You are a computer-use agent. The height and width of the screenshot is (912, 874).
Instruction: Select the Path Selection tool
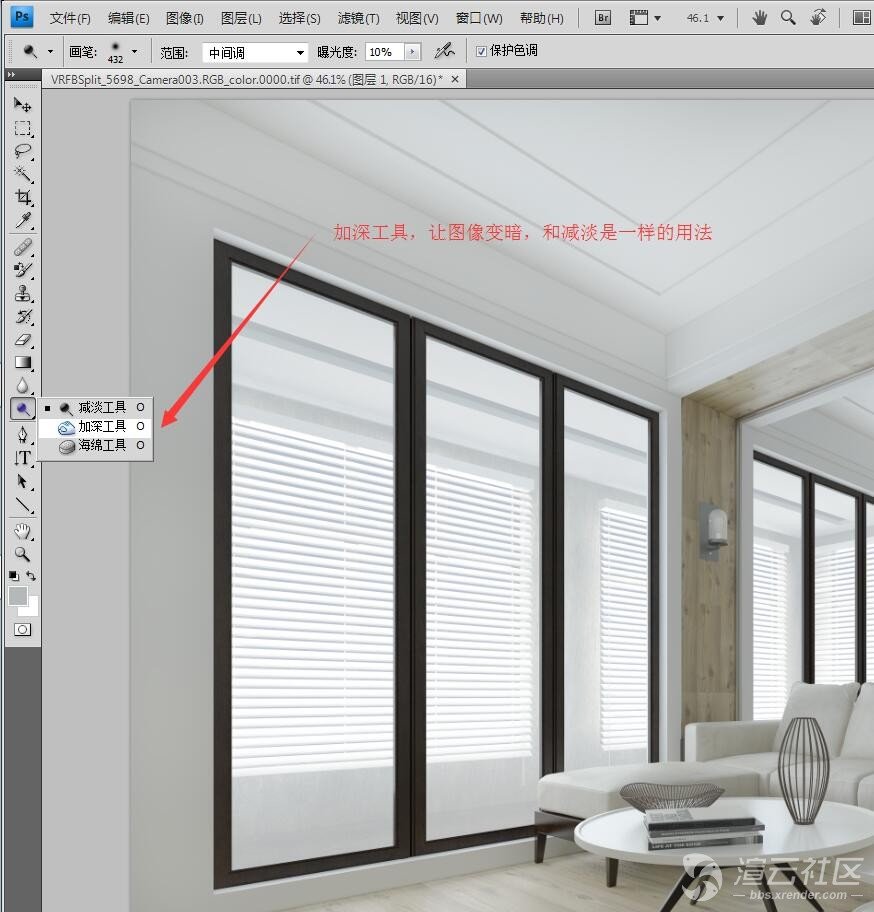(23, 482)
